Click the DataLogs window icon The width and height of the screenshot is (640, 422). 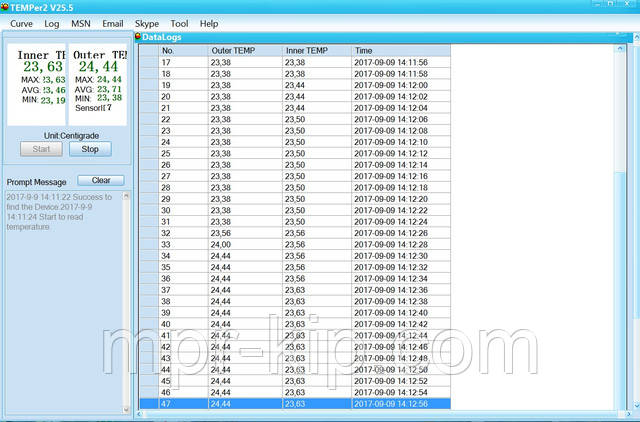point(139,37)
